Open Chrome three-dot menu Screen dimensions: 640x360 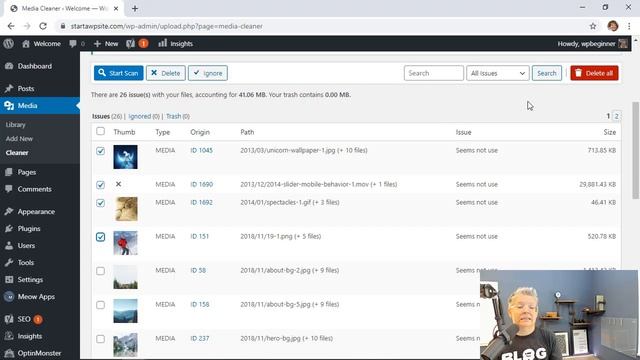pos(629,26)
